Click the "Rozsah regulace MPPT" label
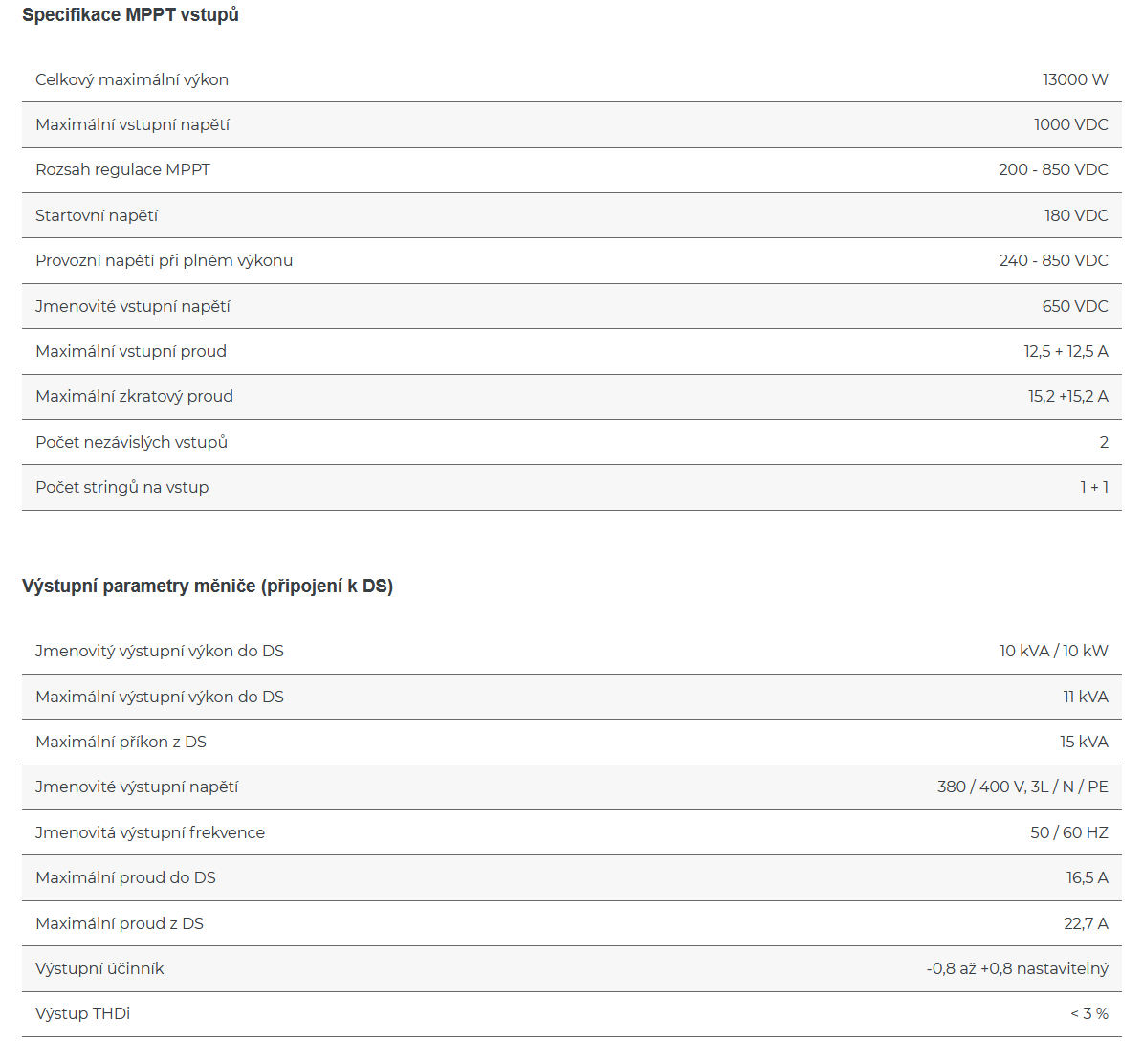The width and height of the screenshot is (1143, 1064). click(122, 169)
